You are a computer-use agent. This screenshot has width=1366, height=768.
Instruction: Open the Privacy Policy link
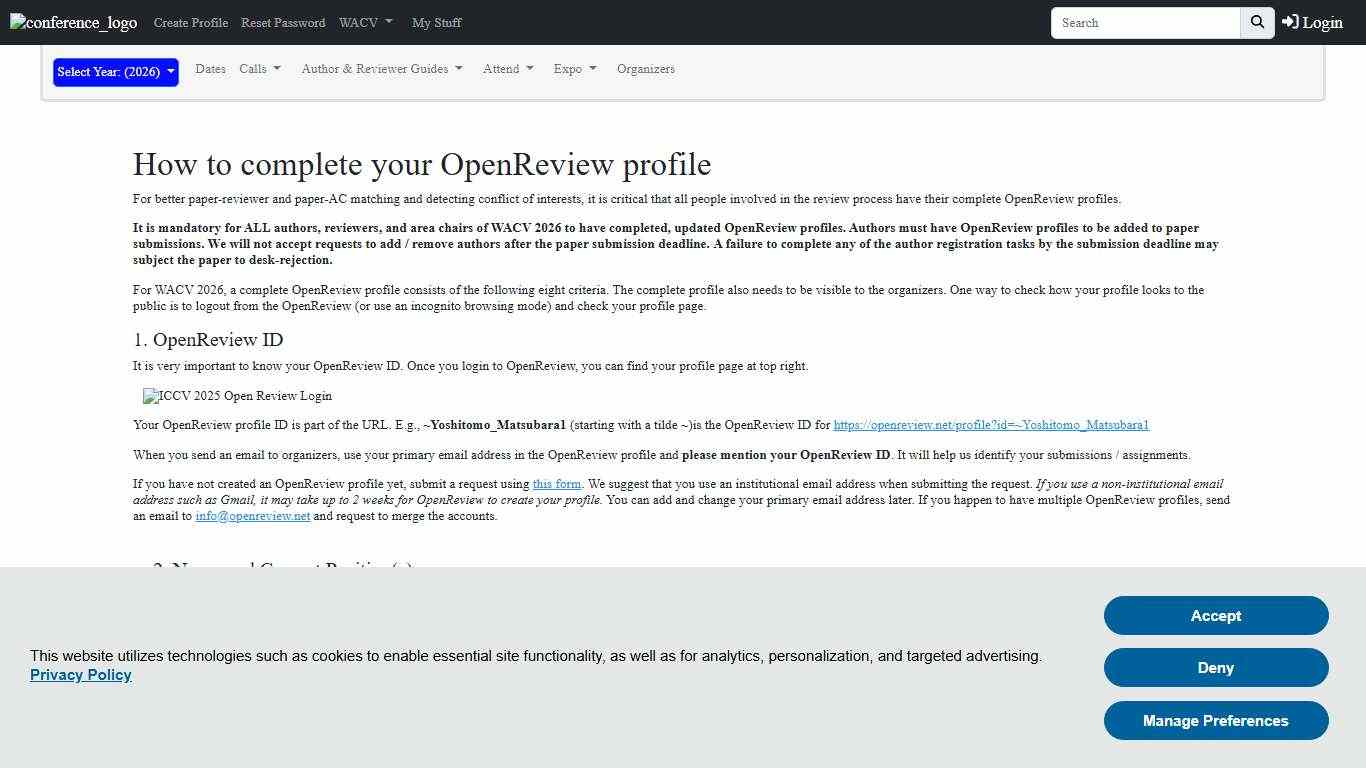[80, 675]
